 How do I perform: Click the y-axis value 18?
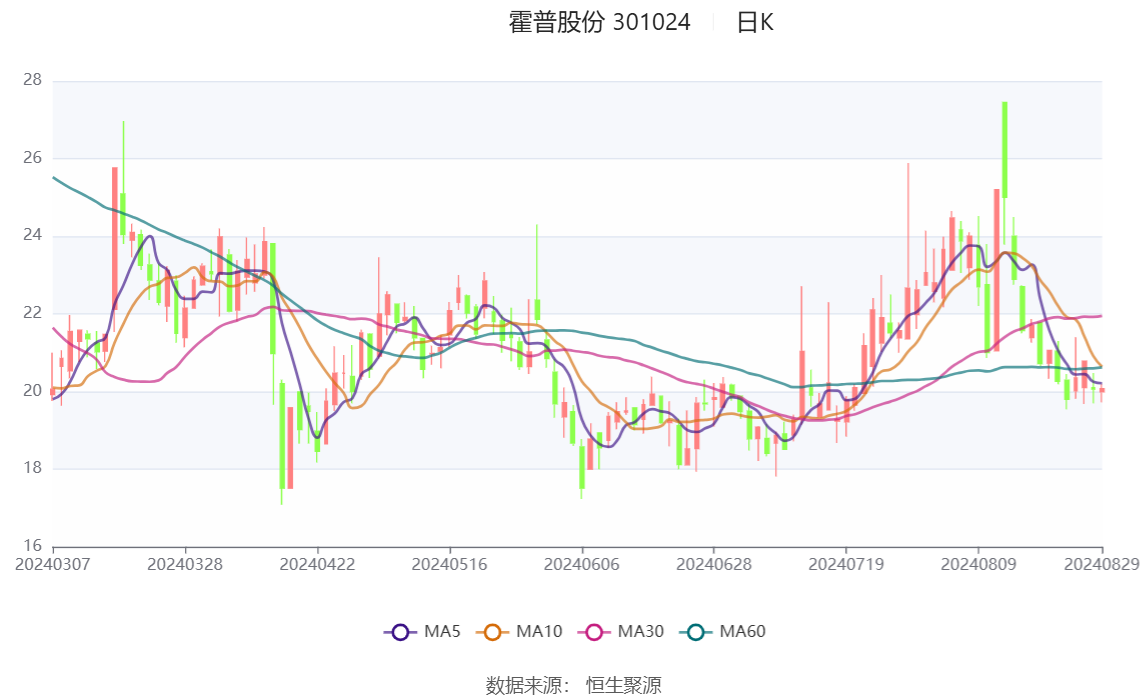[32, 468]
